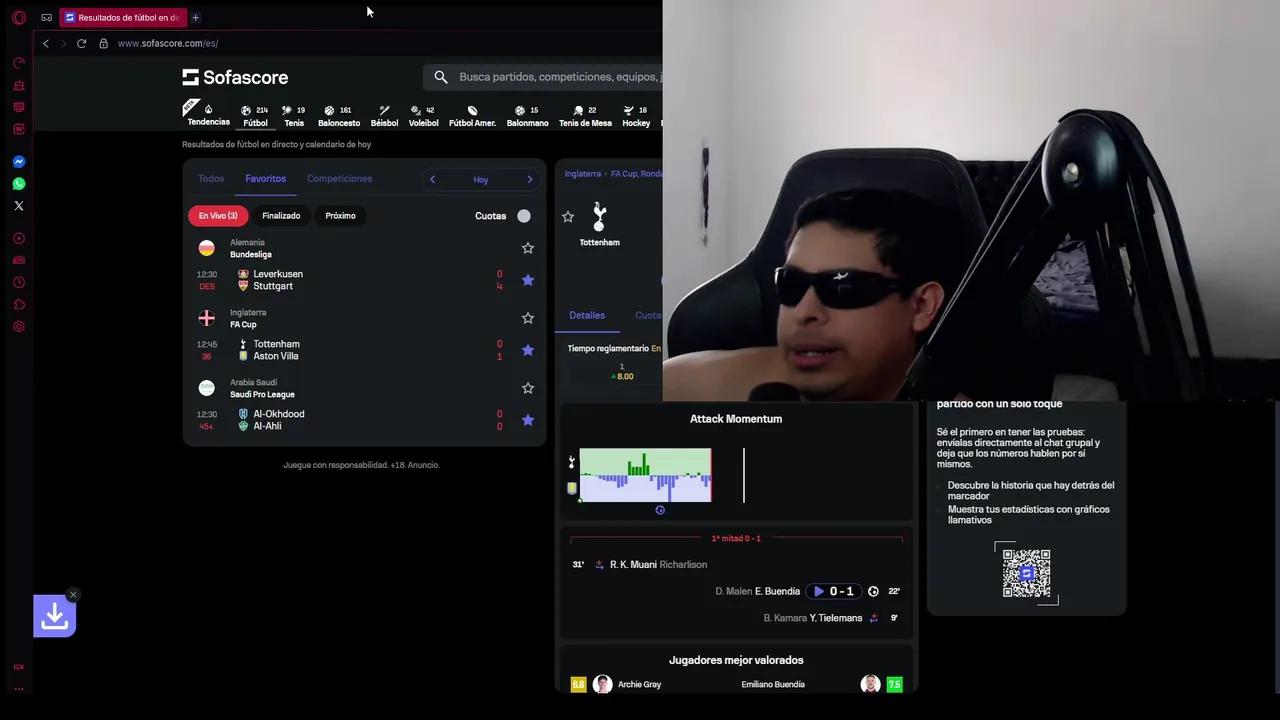Filter matches by Finalizado
1280x720 pixels.
tap(281, 216)
